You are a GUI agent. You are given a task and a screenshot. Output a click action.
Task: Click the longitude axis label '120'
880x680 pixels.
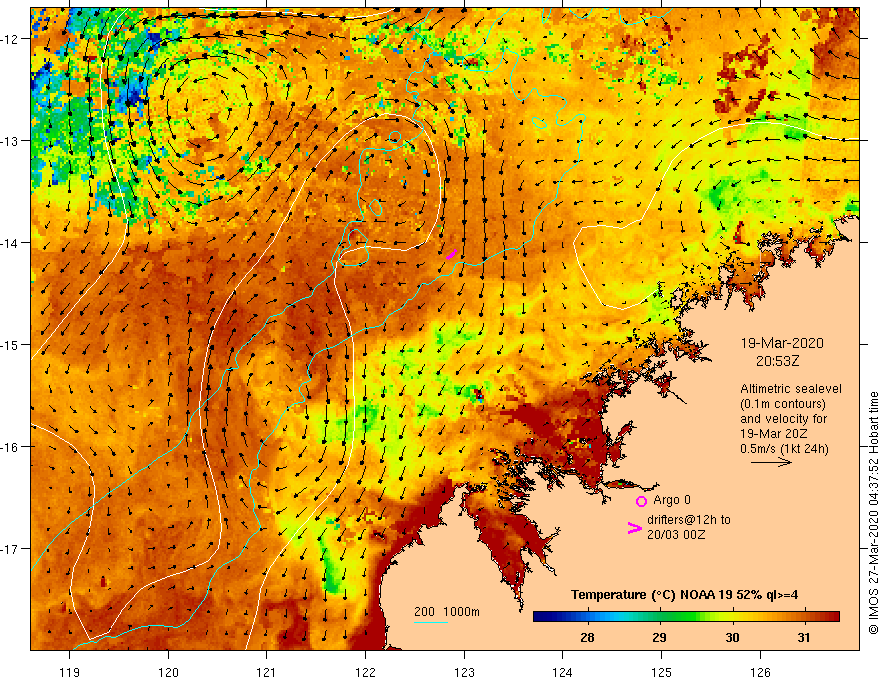tap(168, 672)
